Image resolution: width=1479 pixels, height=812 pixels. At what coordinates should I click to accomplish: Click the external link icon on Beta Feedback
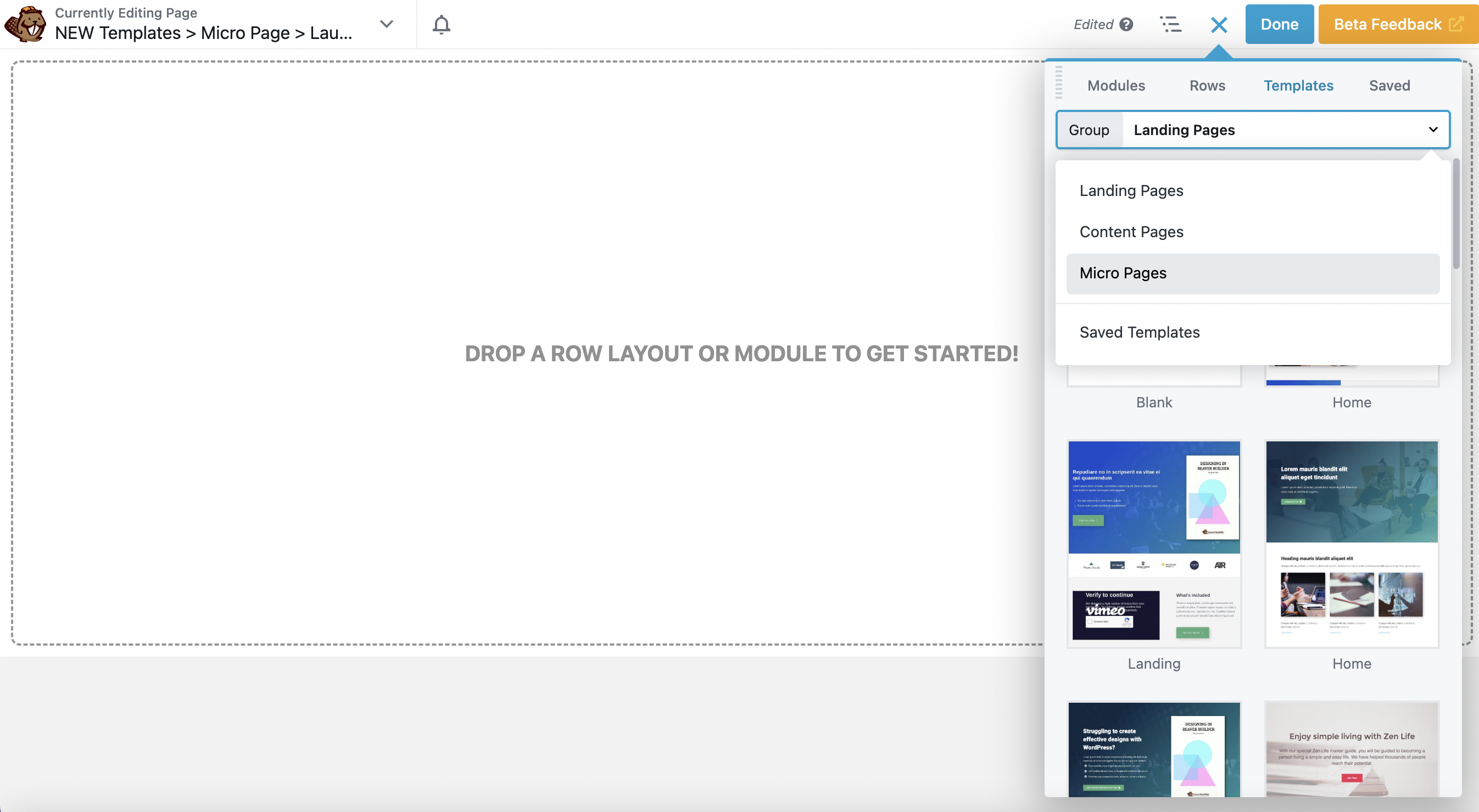(1456, 24)
